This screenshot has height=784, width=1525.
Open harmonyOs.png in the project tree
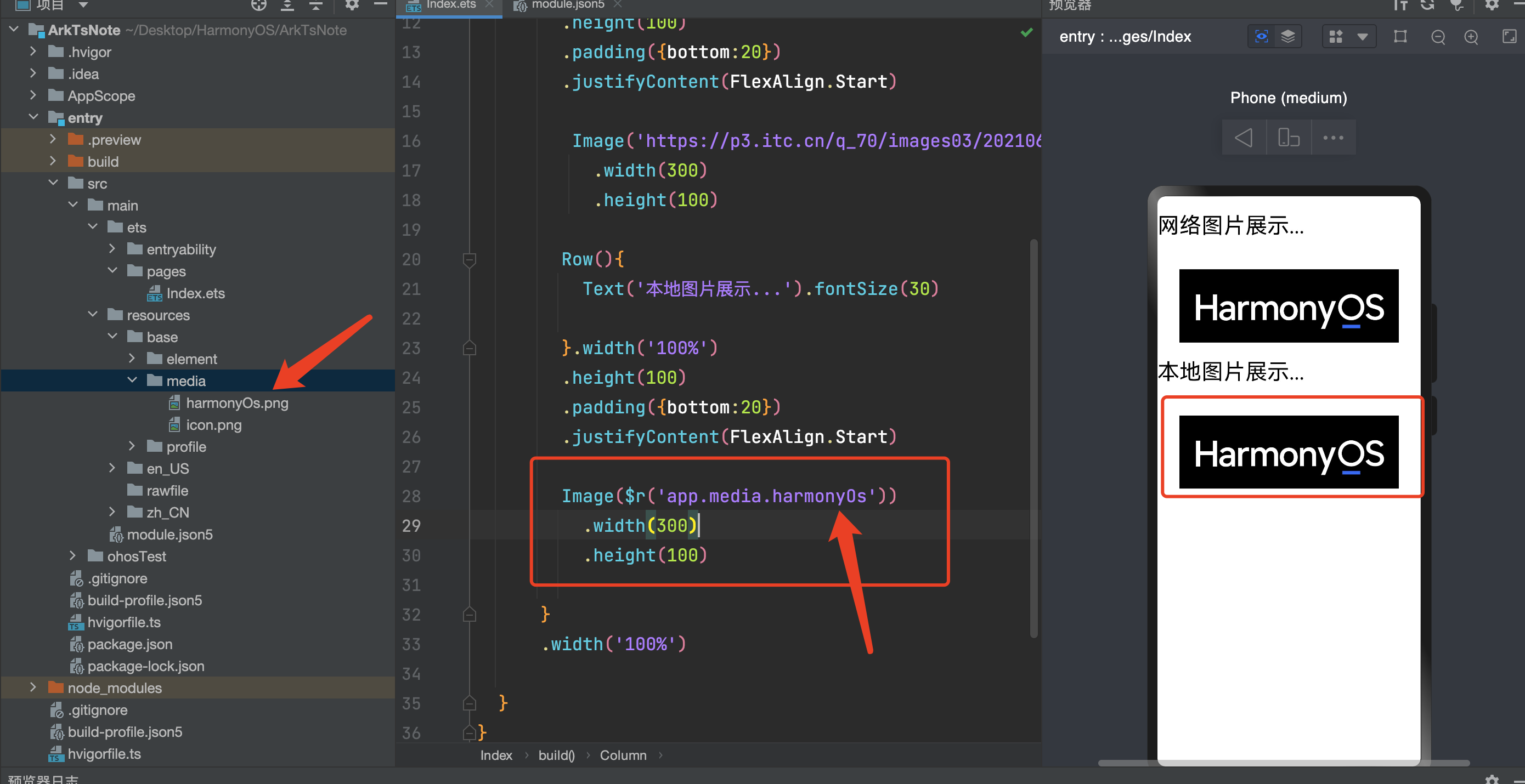tap(237, 403)
